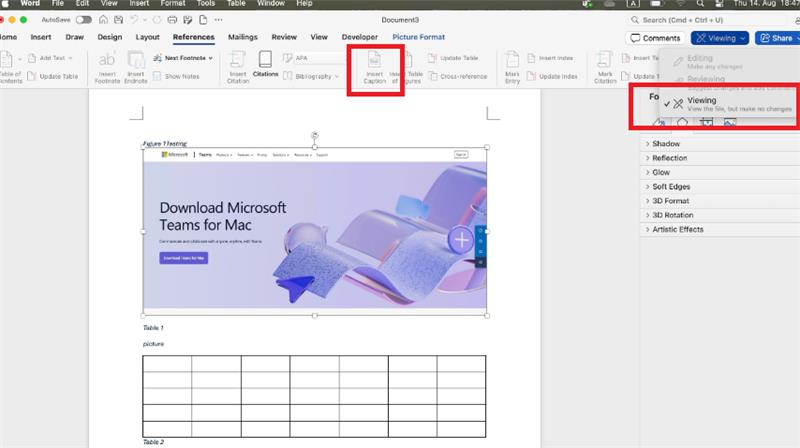Screen dimensions: 800x448
Task: Click the Comments button
Action: [655, 38]
